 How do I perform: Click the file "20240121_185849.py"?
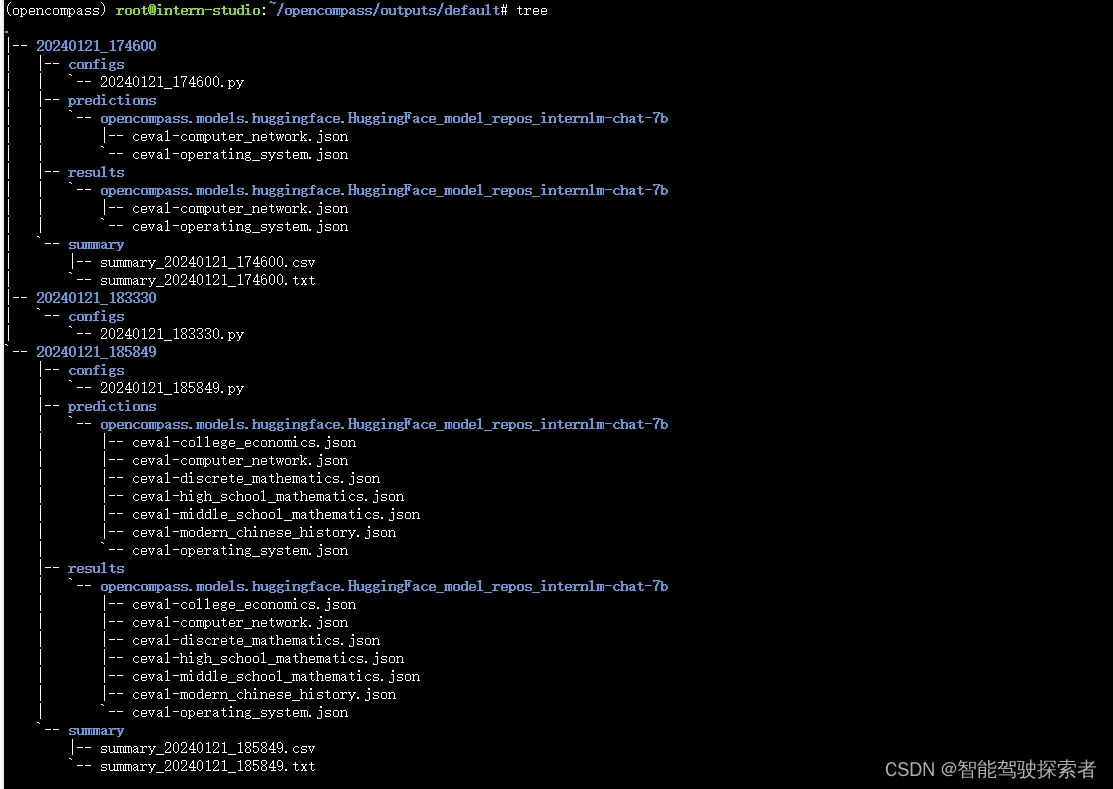pyautogui.click(x=172, y=388)
